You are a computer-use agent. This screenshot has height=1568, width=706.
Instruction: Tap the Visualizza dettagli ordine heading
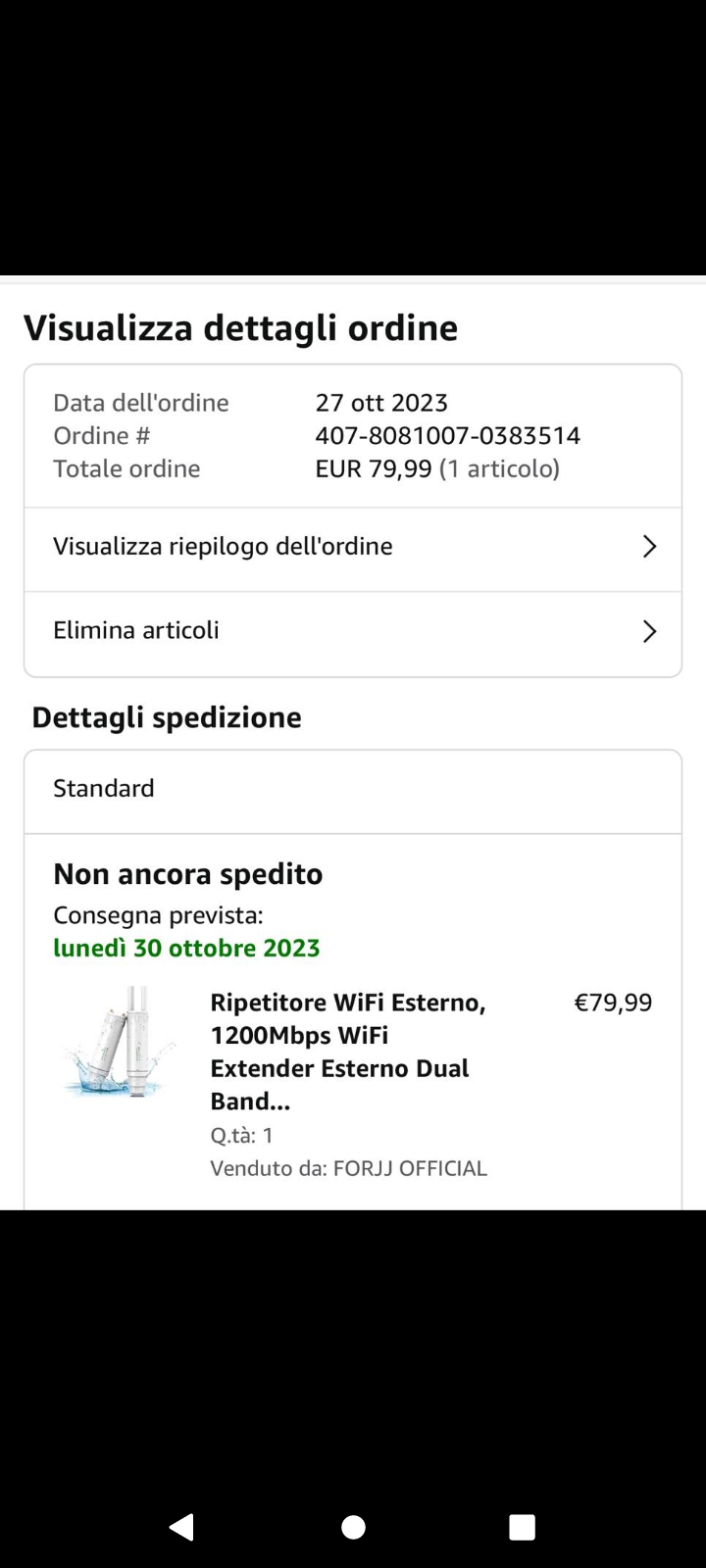click(x=240, y=327)
